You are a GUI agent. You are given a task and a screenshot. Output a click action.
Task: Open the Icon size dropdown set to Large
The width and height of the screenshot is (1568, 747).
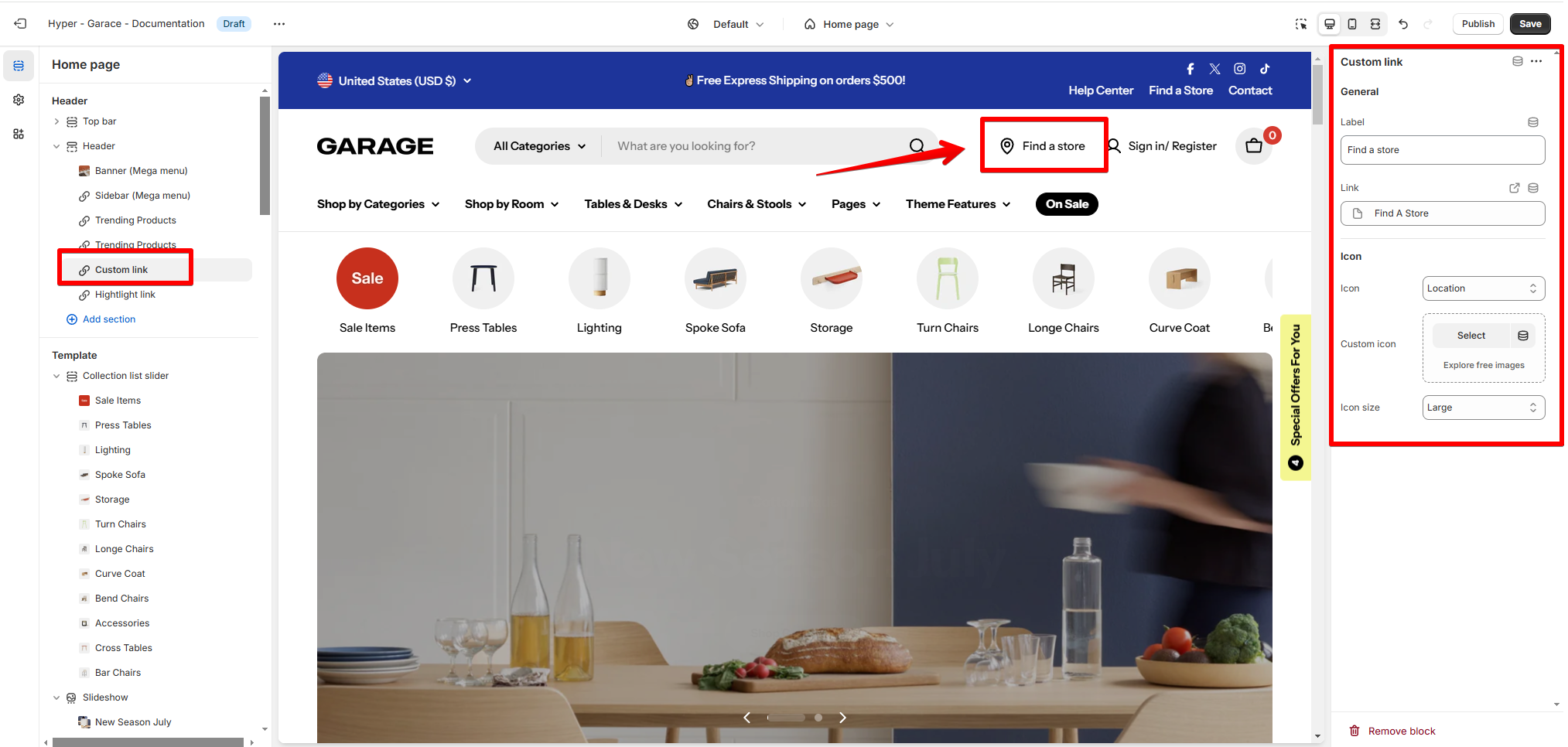(x=1484, y=408)
